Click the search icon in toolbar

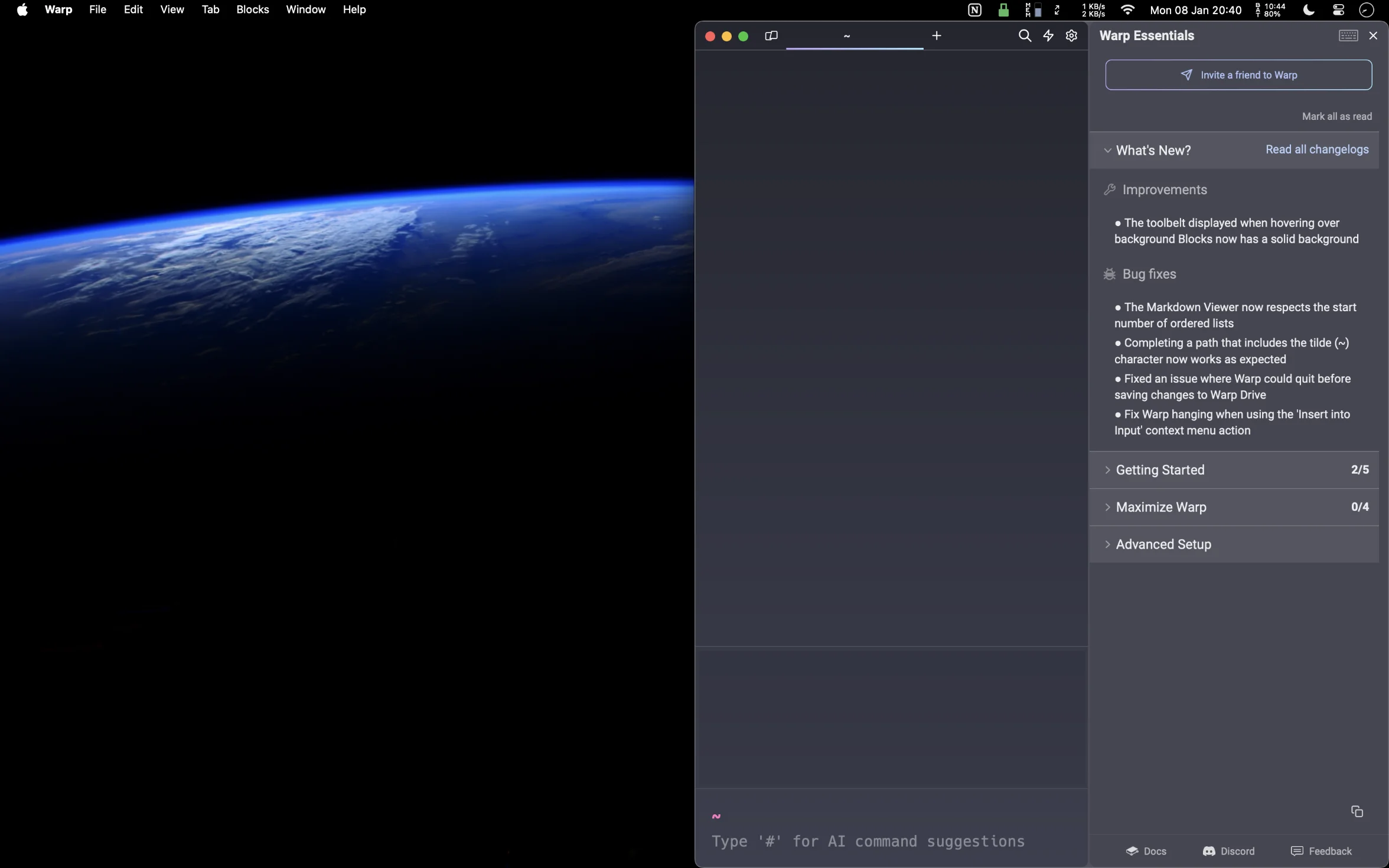pyautogui.click(x=1024, y=35)
